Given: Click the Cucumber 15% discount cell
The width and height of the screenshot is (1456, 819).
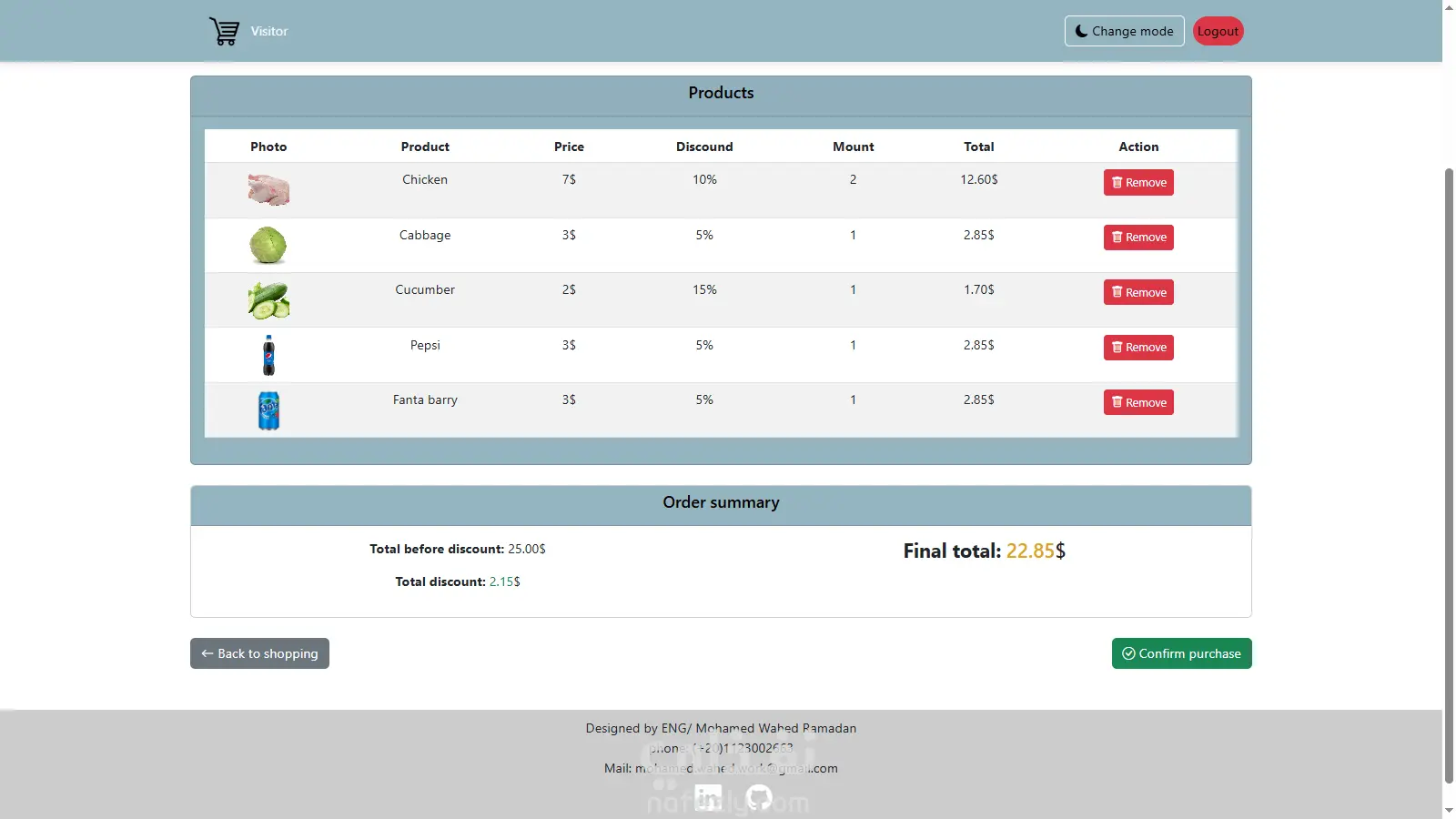Looking at the screenshot, I should [704, 289].
